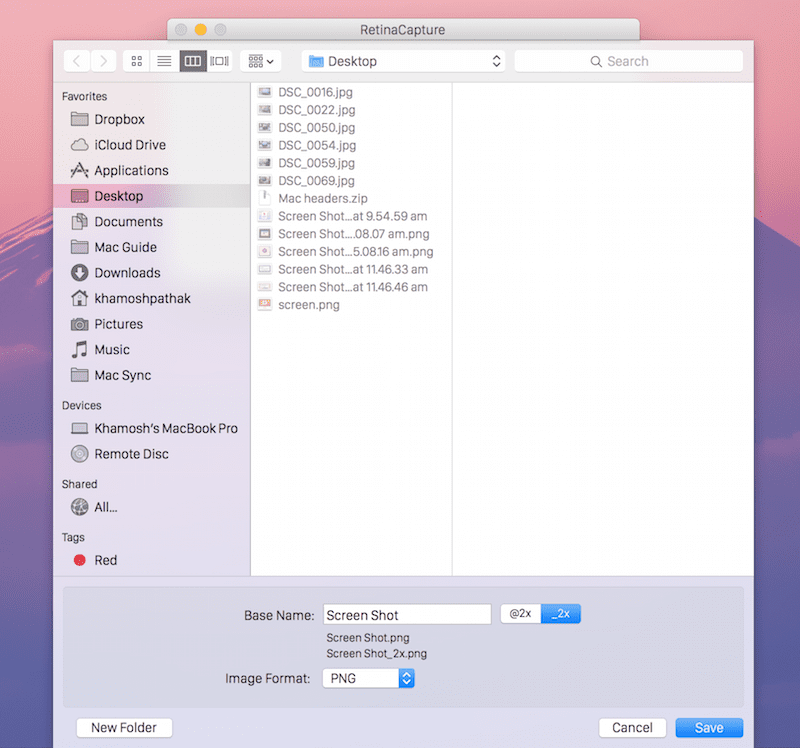Image resolution: width=800 pixels, height=748 pixels.
Task: Click the Remote Disc disc icon
Action: [79, 454]
